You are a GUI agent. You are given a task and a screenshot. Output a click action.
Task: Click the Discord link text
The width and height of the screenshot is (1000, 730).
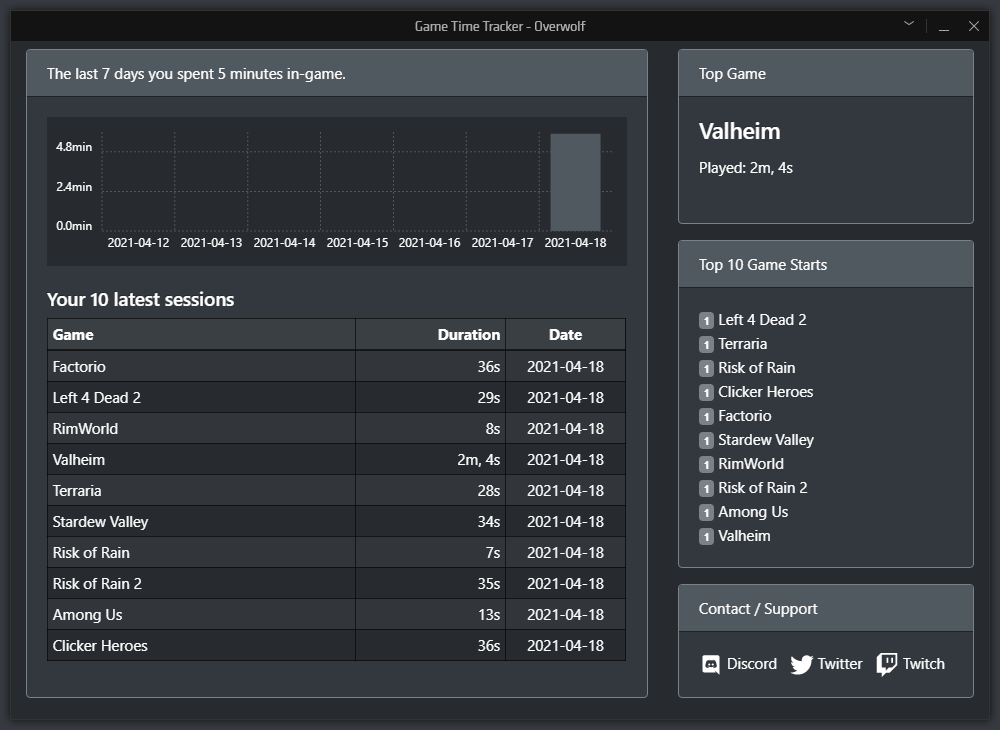pos(752,664)
